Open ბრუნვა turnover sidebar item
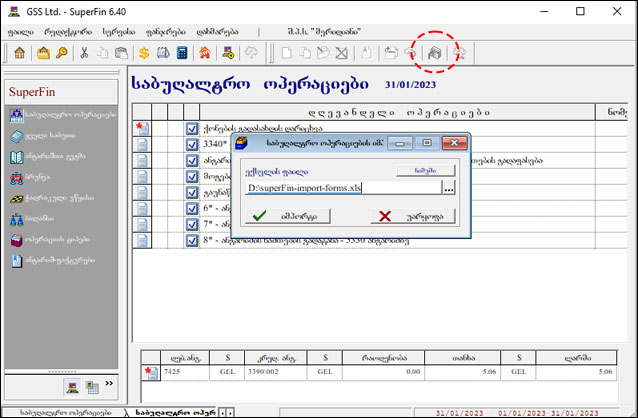The image size is (638, 418). pos(30,177)
